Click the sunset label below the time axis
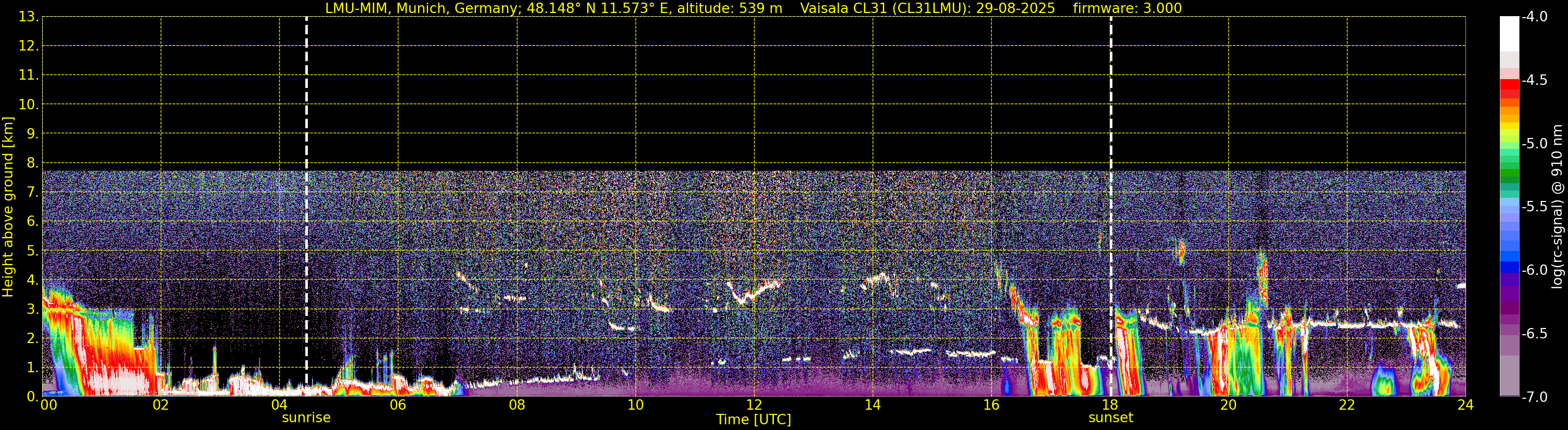This screenshot has height=430, width=1568. [x=1110, y=418]
